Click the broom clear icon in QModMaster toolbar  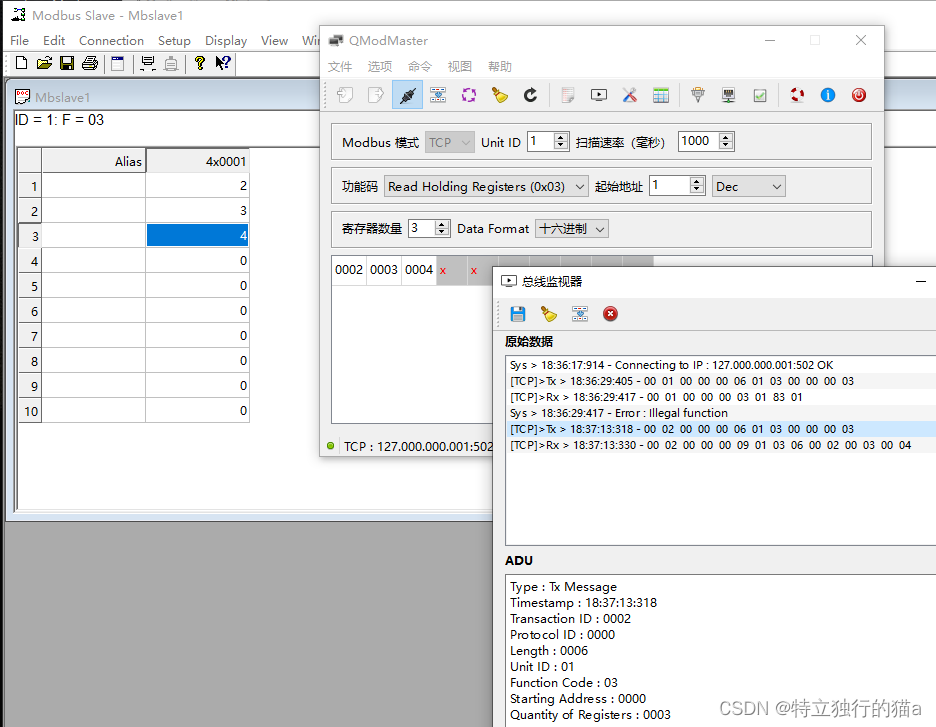(x=500, y=95)
